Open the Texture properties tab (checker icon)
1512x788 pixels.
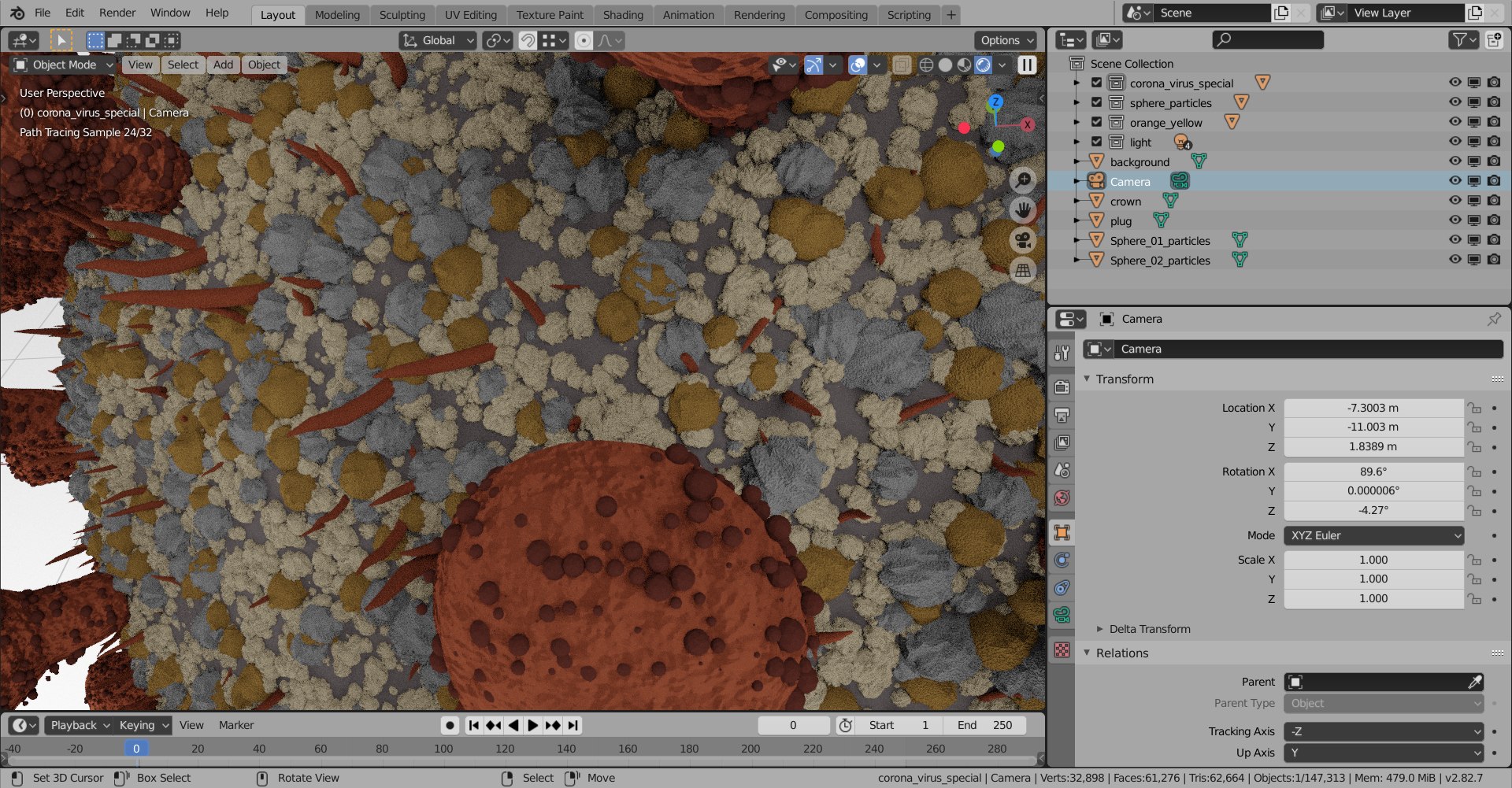[1062, 650]
